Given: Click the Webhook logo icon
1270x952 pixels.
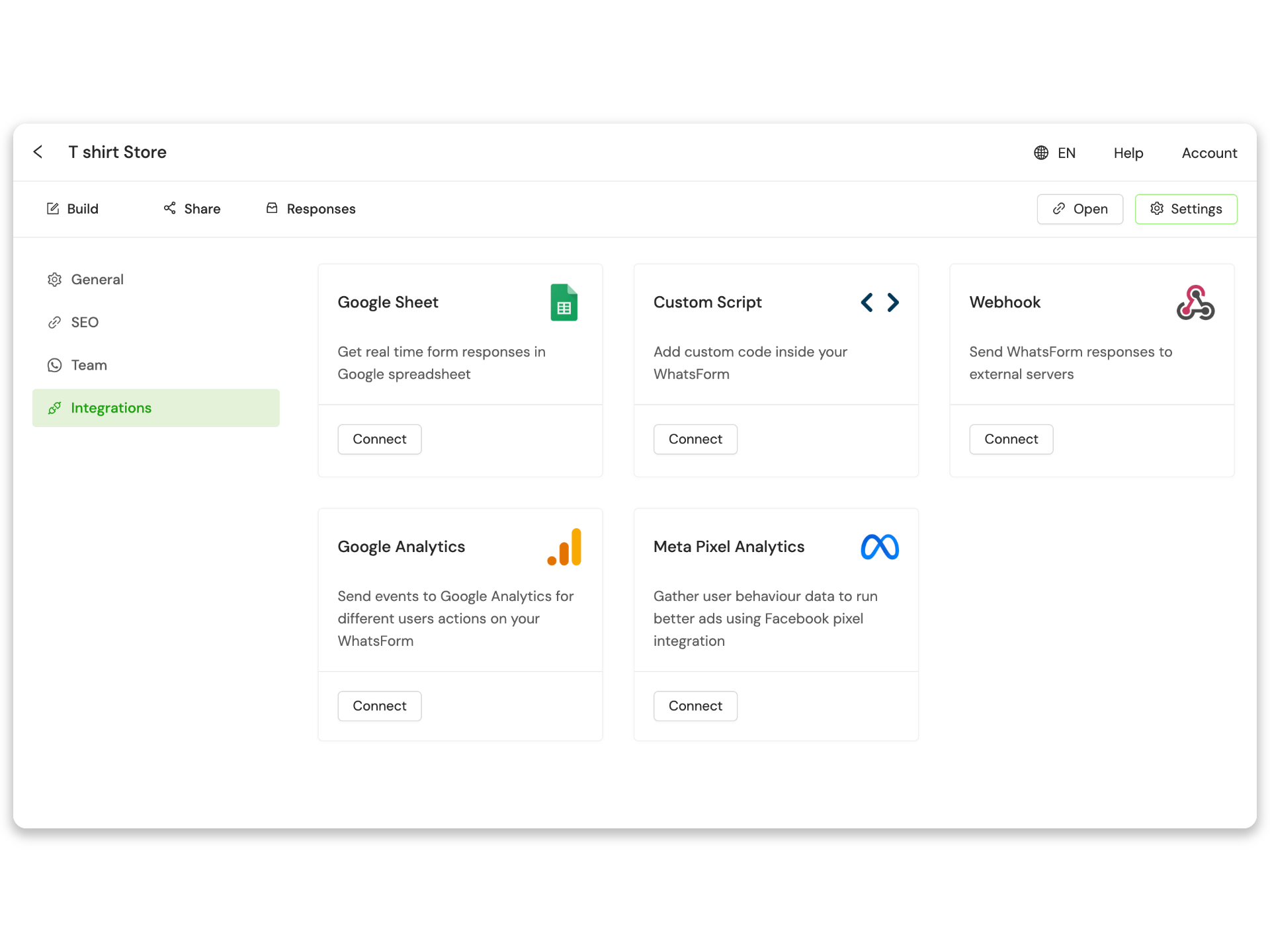Looking at the screenshot, I should (x=1195, y=303).
